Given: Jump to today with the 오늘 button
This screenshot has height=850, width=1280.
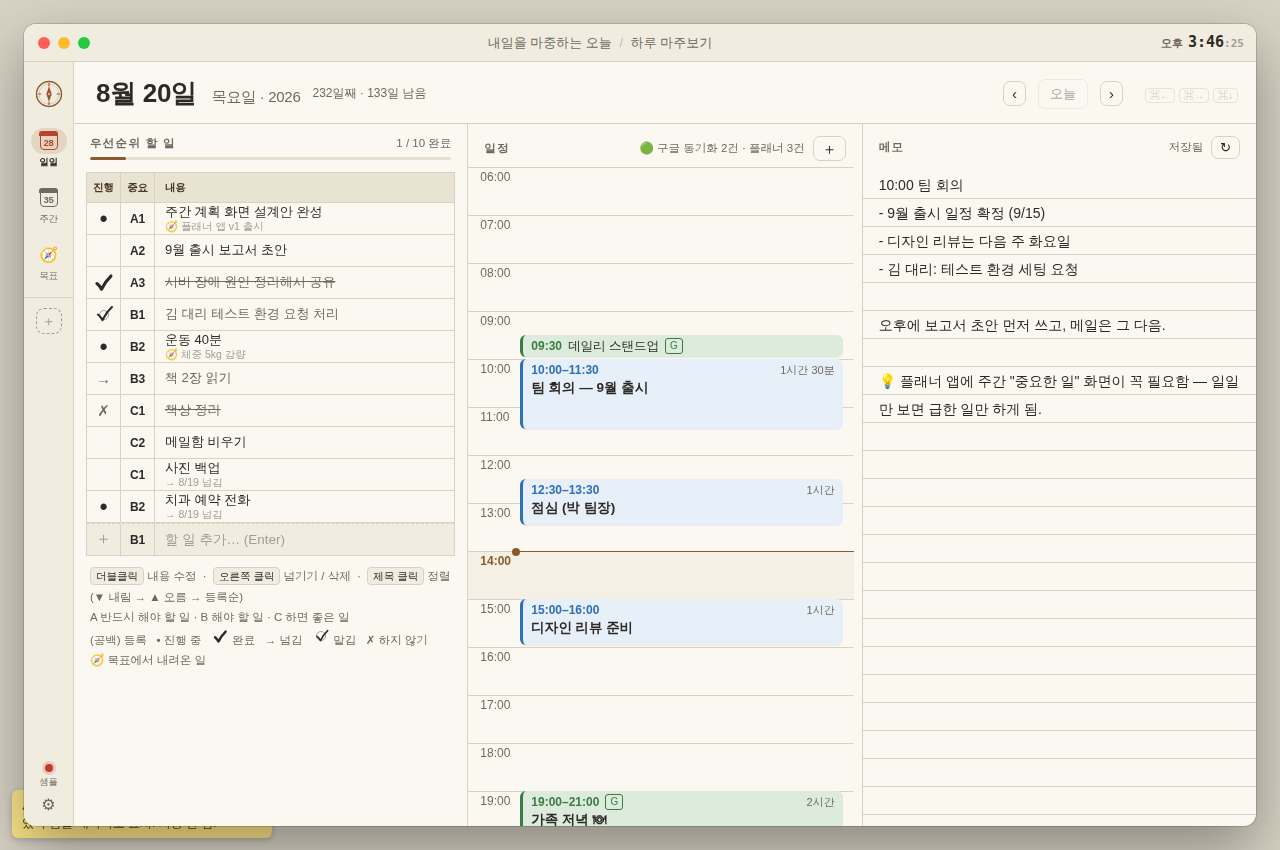Looking at the screenshot, I should [1063, 94].
